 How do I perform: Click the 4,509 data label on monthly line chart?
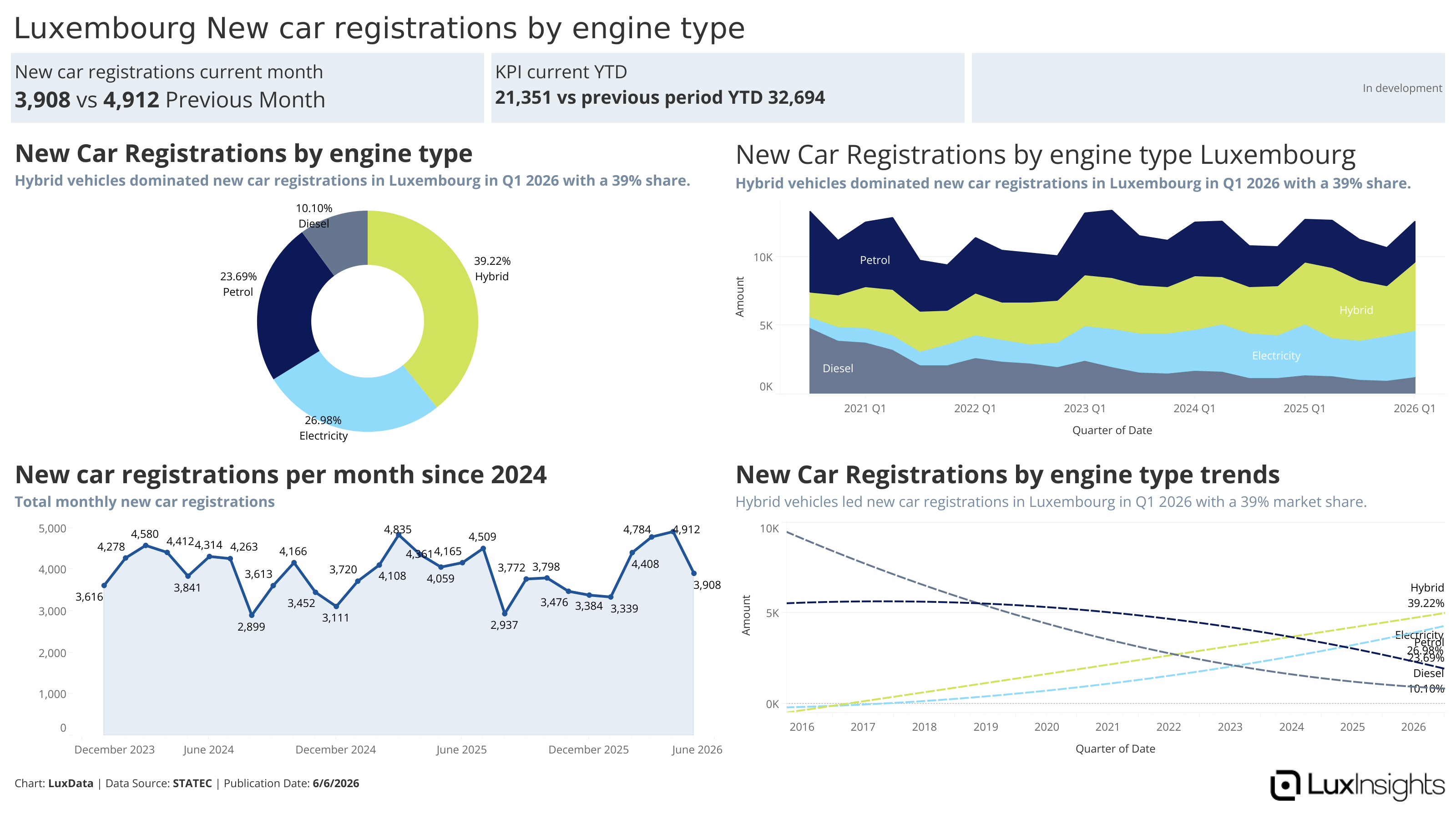click(482, 536)
